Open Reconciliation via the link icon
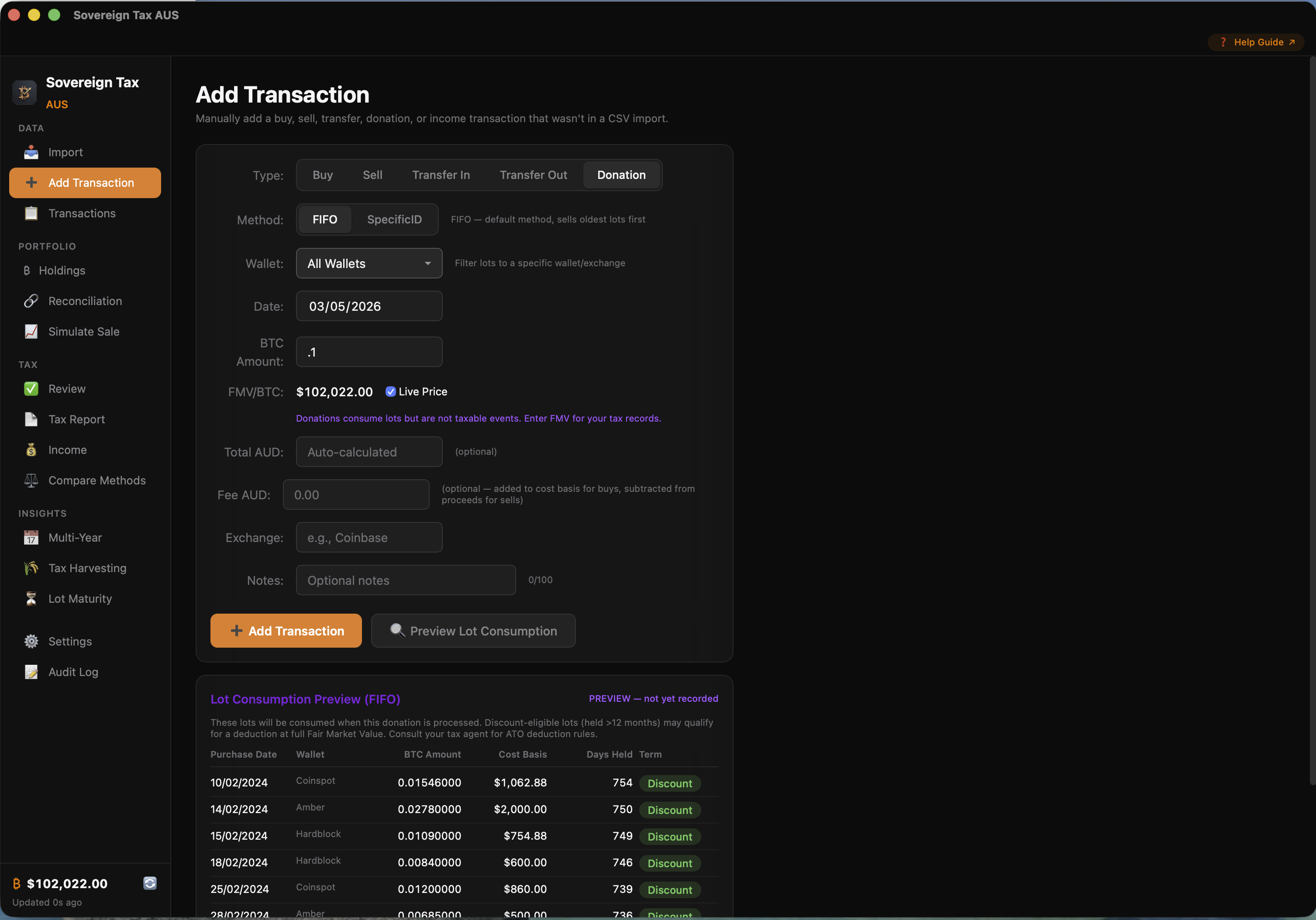The width and height of the screenshot is (1316, 920). (31, 301)
